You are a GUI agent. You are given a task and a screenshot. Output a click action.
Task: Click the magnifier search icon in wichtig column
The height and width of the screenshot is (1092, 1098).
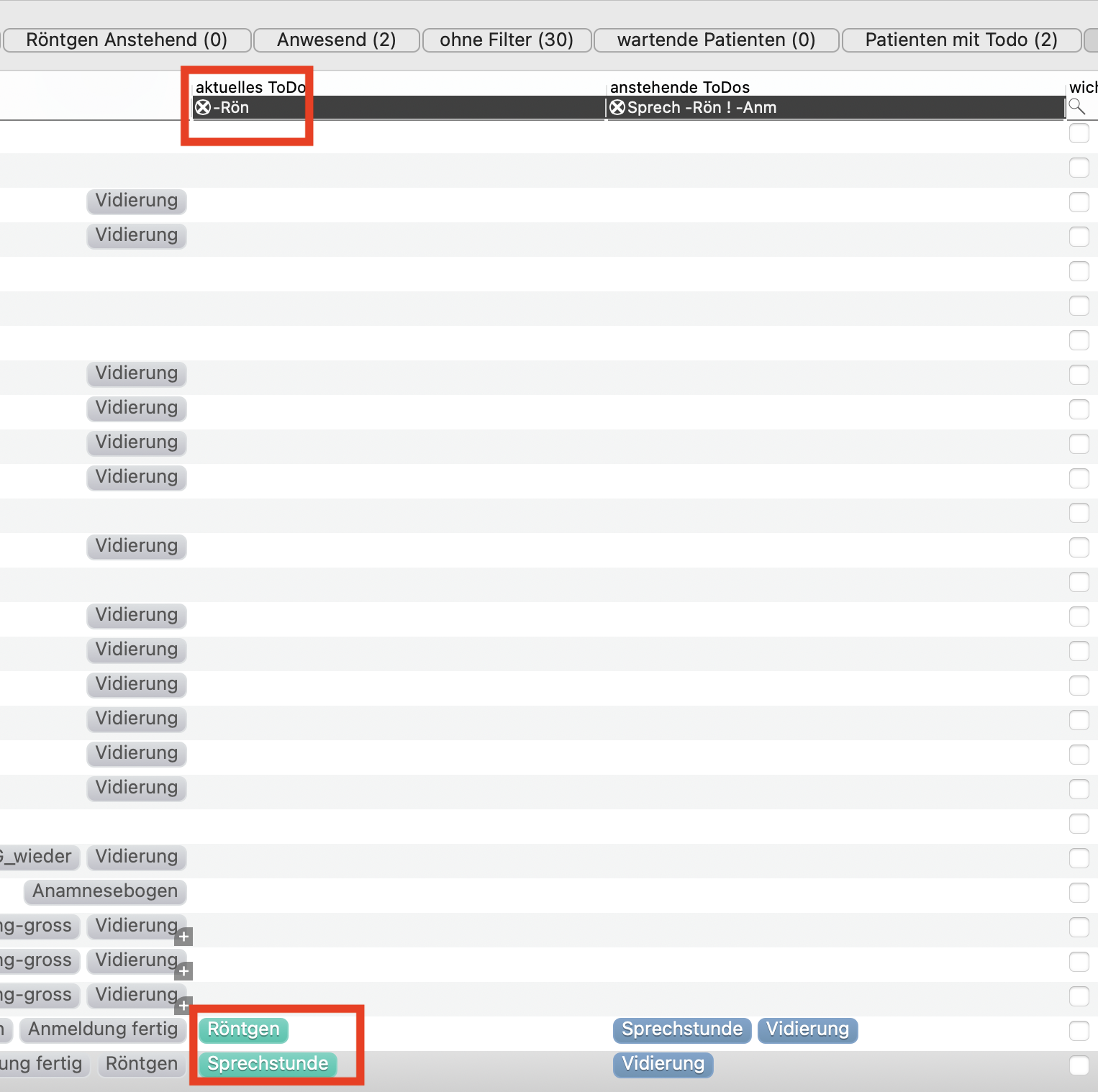[x=1077, y=107]
